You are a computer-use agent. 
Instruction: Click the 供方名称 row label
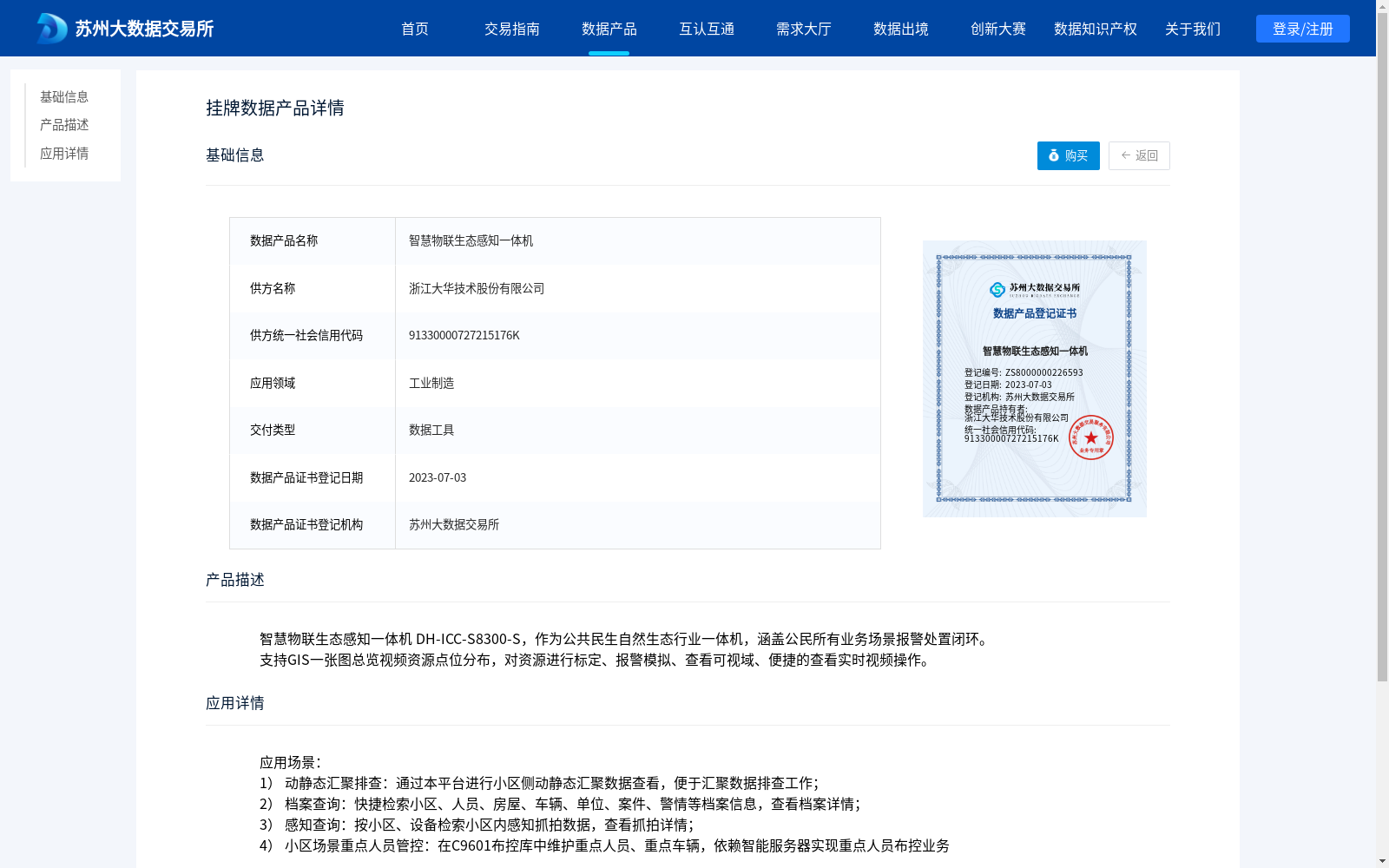[273, 288]
